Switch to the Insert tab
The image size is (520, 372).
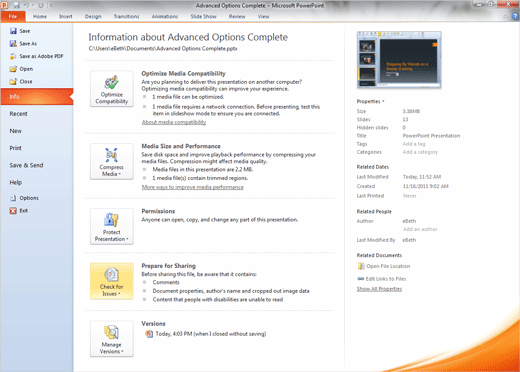[x=66, y=16]
